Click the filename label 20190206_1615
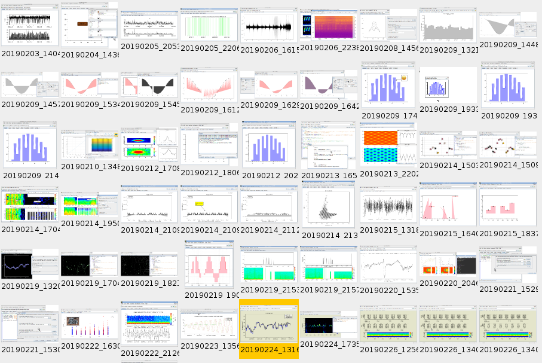Image resolution: width=542 pixels, height=363 pixels. tap(269, 50)
